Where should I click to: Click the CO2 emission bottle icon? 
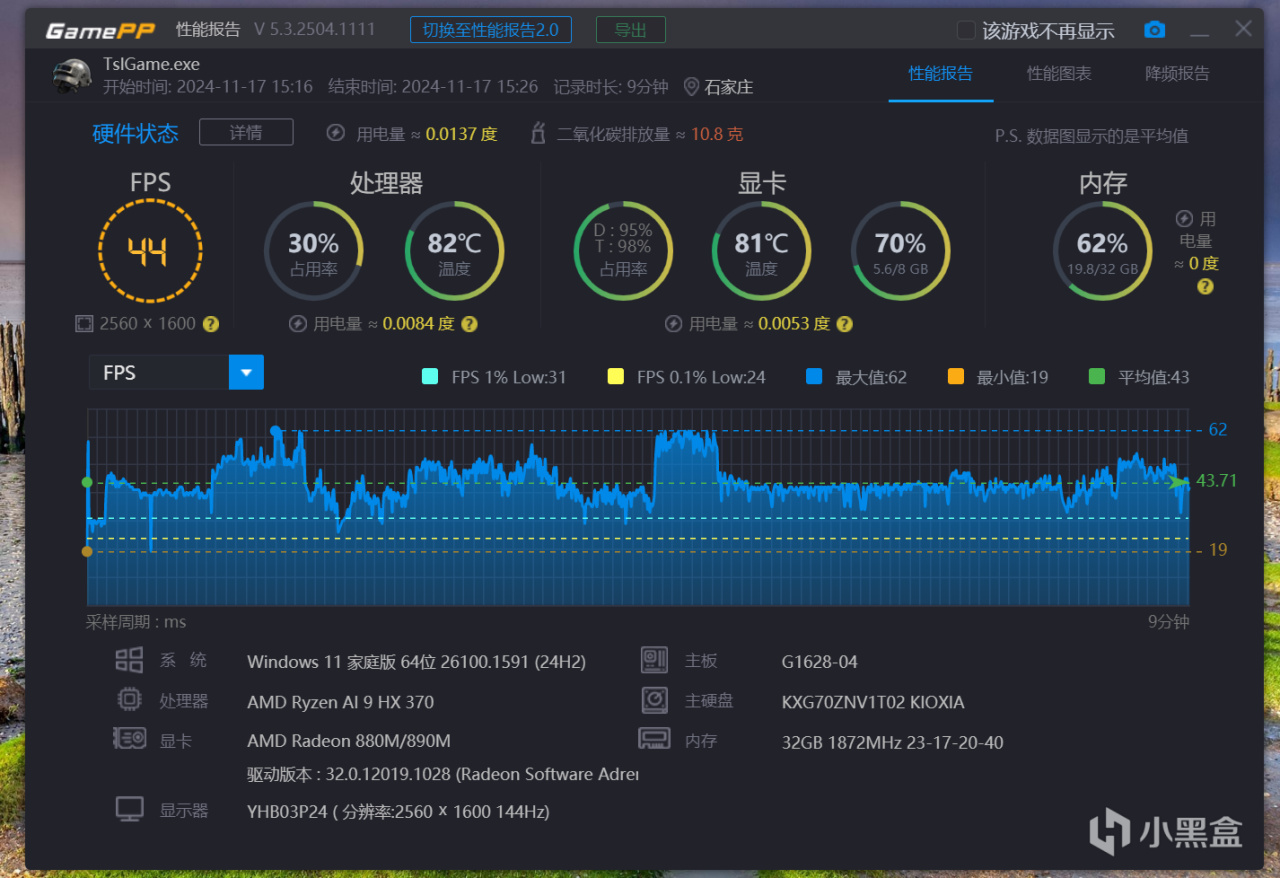537,133
